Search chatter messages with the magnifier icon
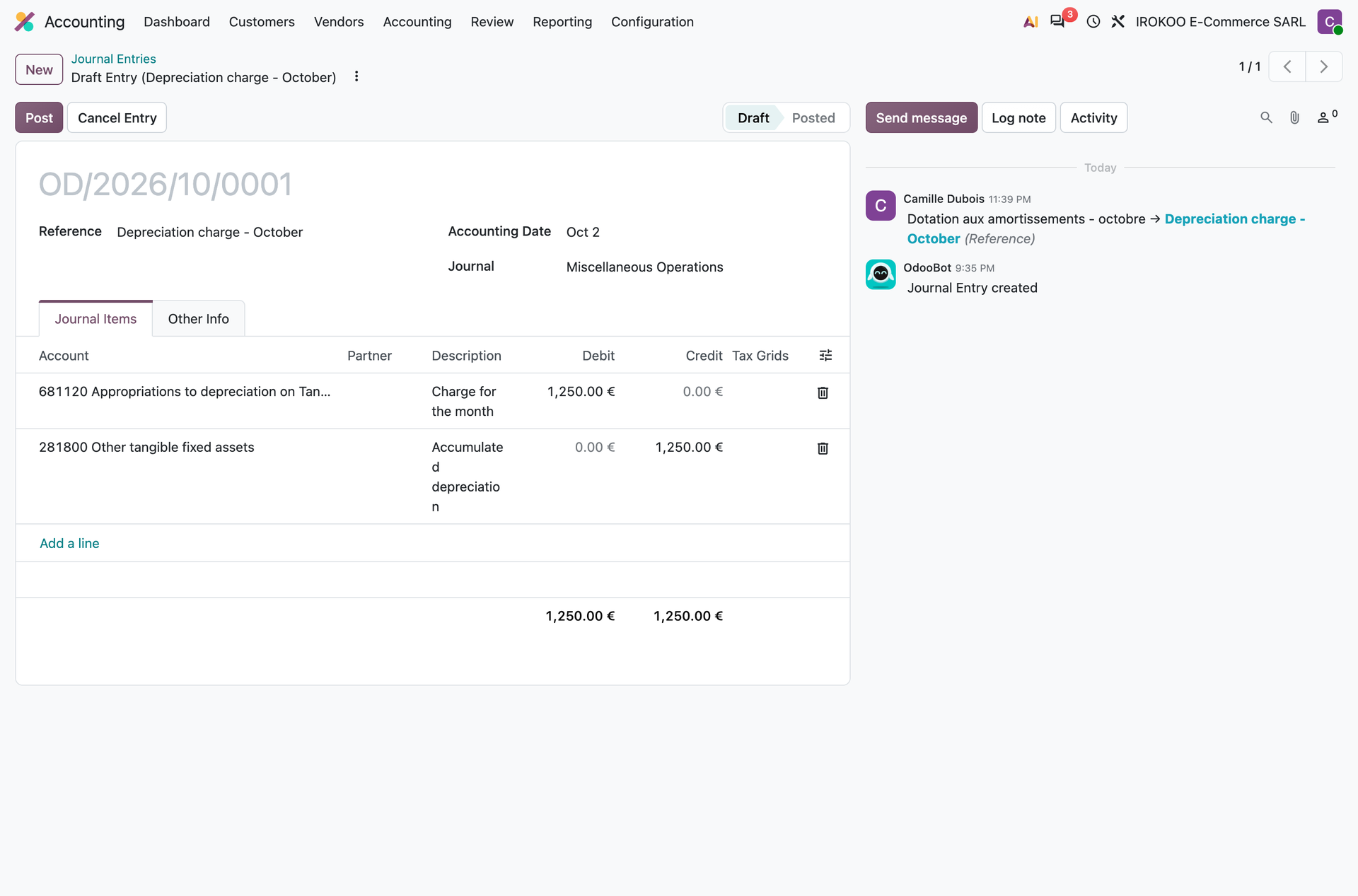Viewport: 1358px width, 896px height. tap(1266, 117)
